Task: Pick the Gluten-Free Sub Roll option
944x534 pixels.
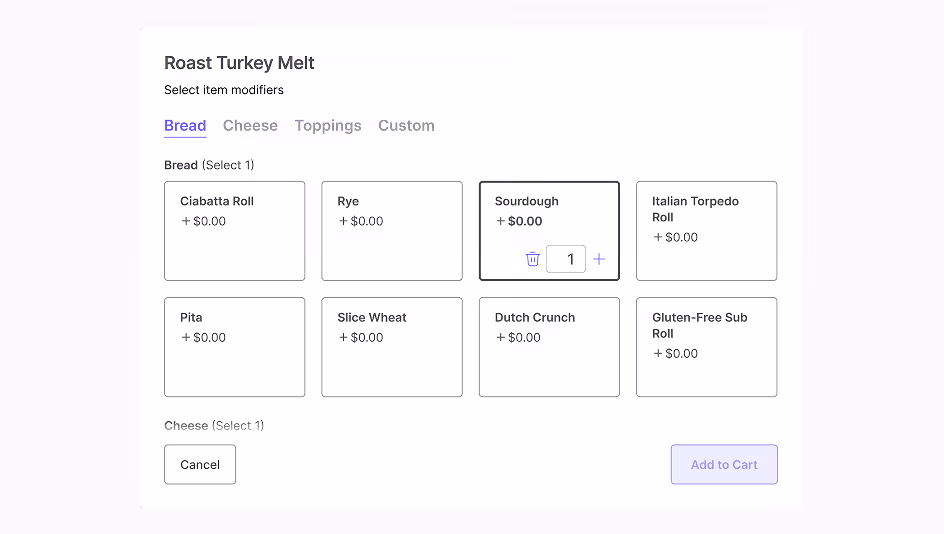Action: pos(707,347)
